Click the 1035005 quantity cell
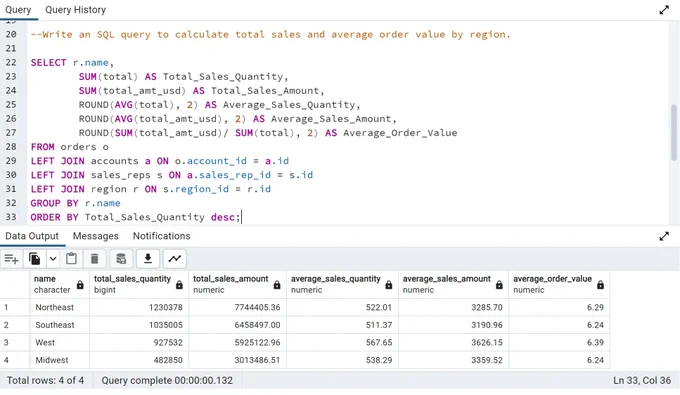Viewport: 680px width, 395px height. coord(139,325)
